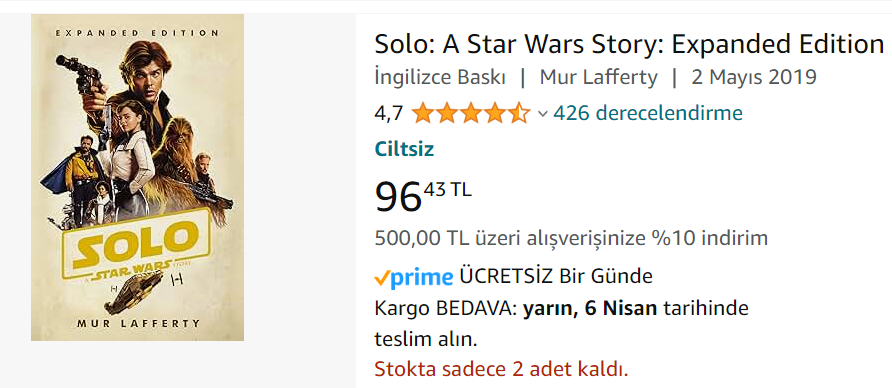Click the yellow SOLO logo on the cover
The width and height of the screenshot is (892, 388).
click(x=138, y=243)
